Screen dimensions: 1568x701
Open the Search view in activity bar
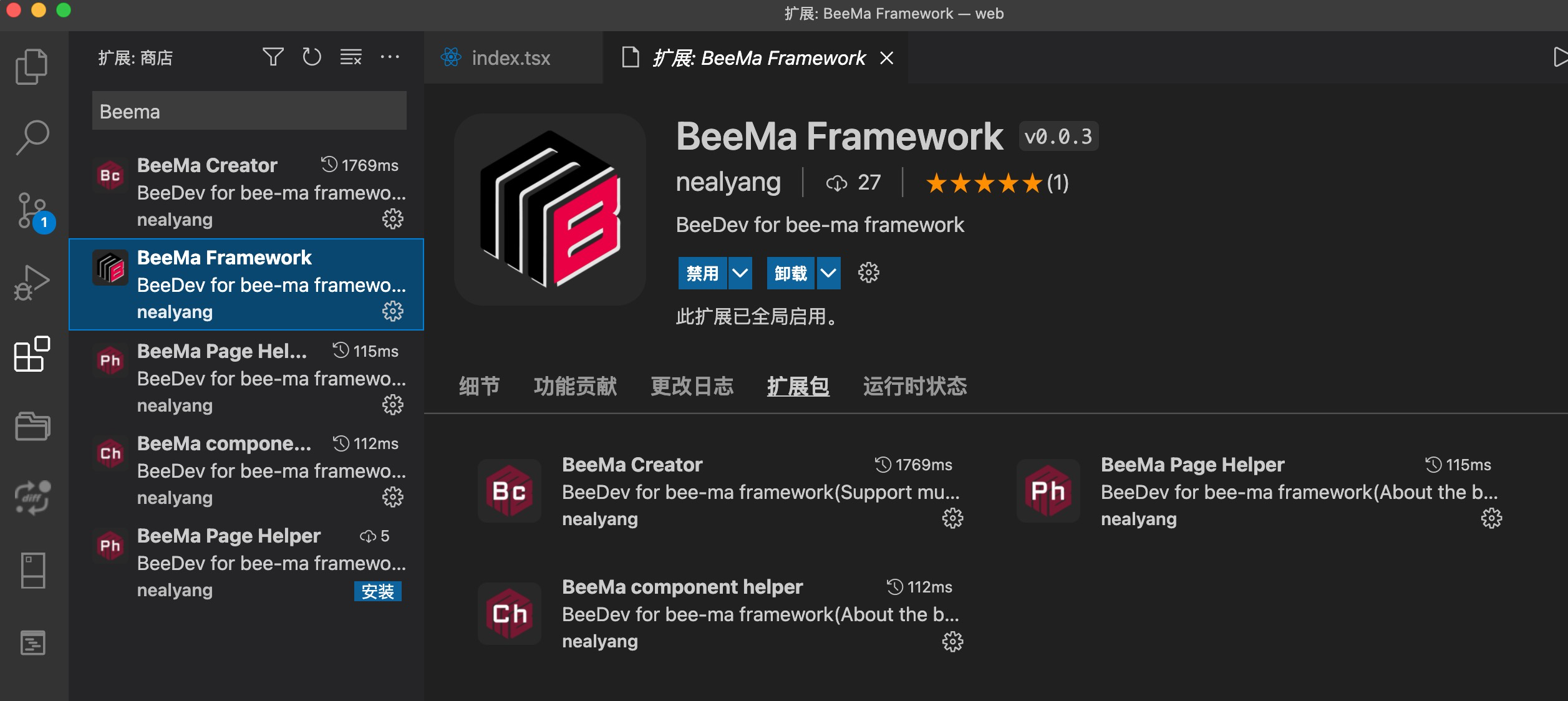coord(31,137)
